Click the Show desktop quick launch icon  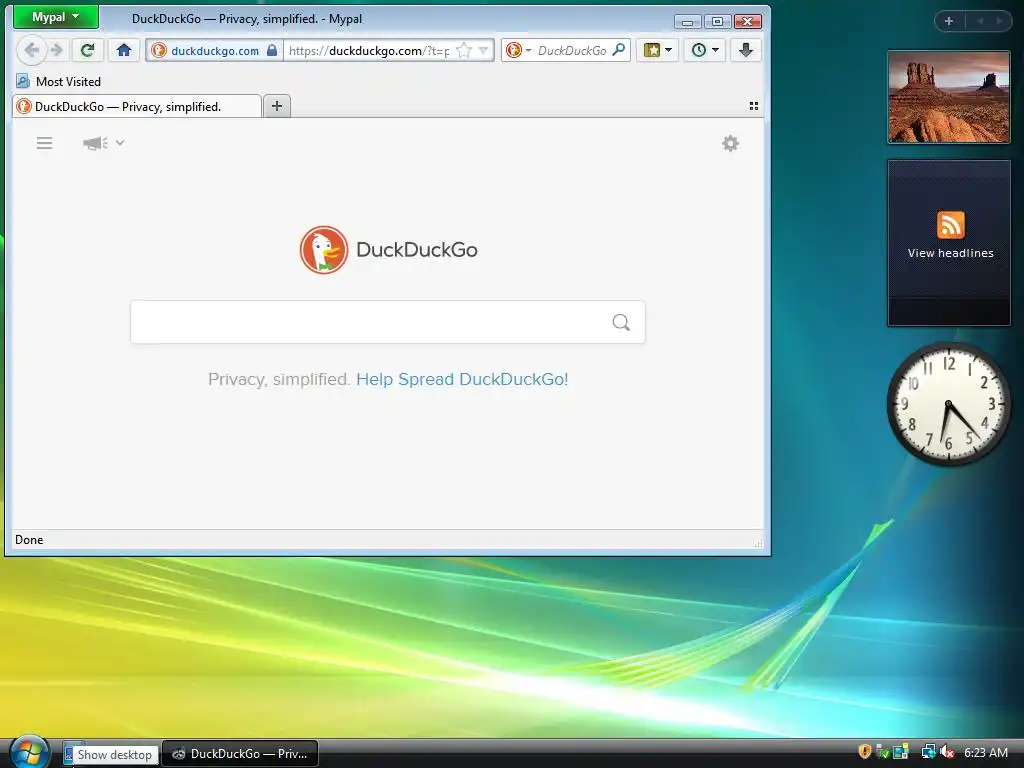pos(69,754)
